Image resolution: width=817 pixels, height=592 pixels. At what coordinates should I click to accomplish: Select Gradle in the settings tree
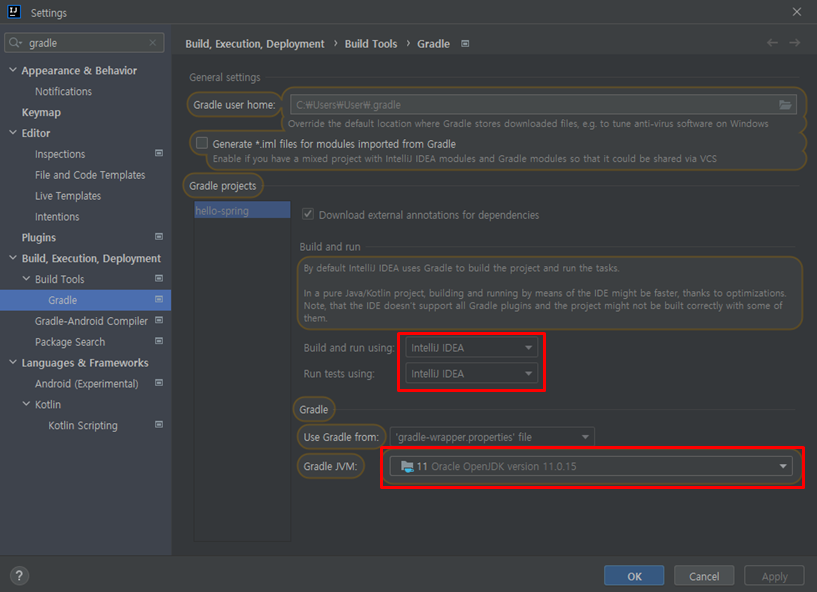pyautogui.click(x=85, y=300)
